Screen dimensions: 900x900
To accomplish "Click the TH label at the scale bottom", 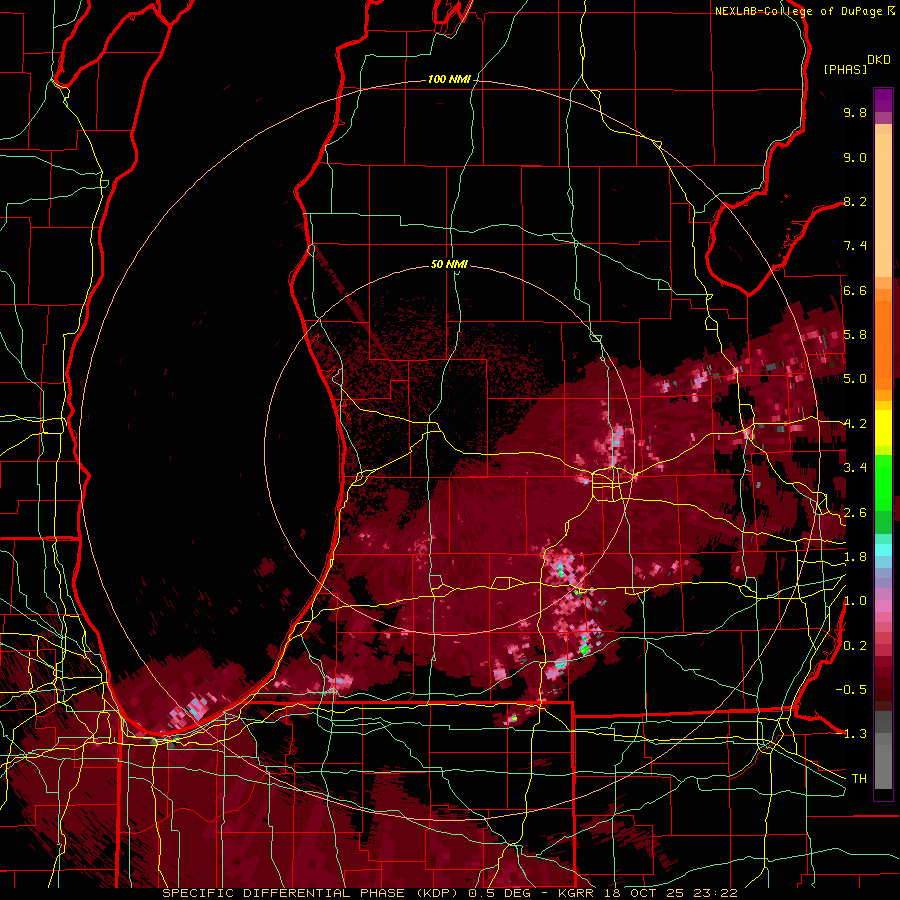I will (859, 779).
